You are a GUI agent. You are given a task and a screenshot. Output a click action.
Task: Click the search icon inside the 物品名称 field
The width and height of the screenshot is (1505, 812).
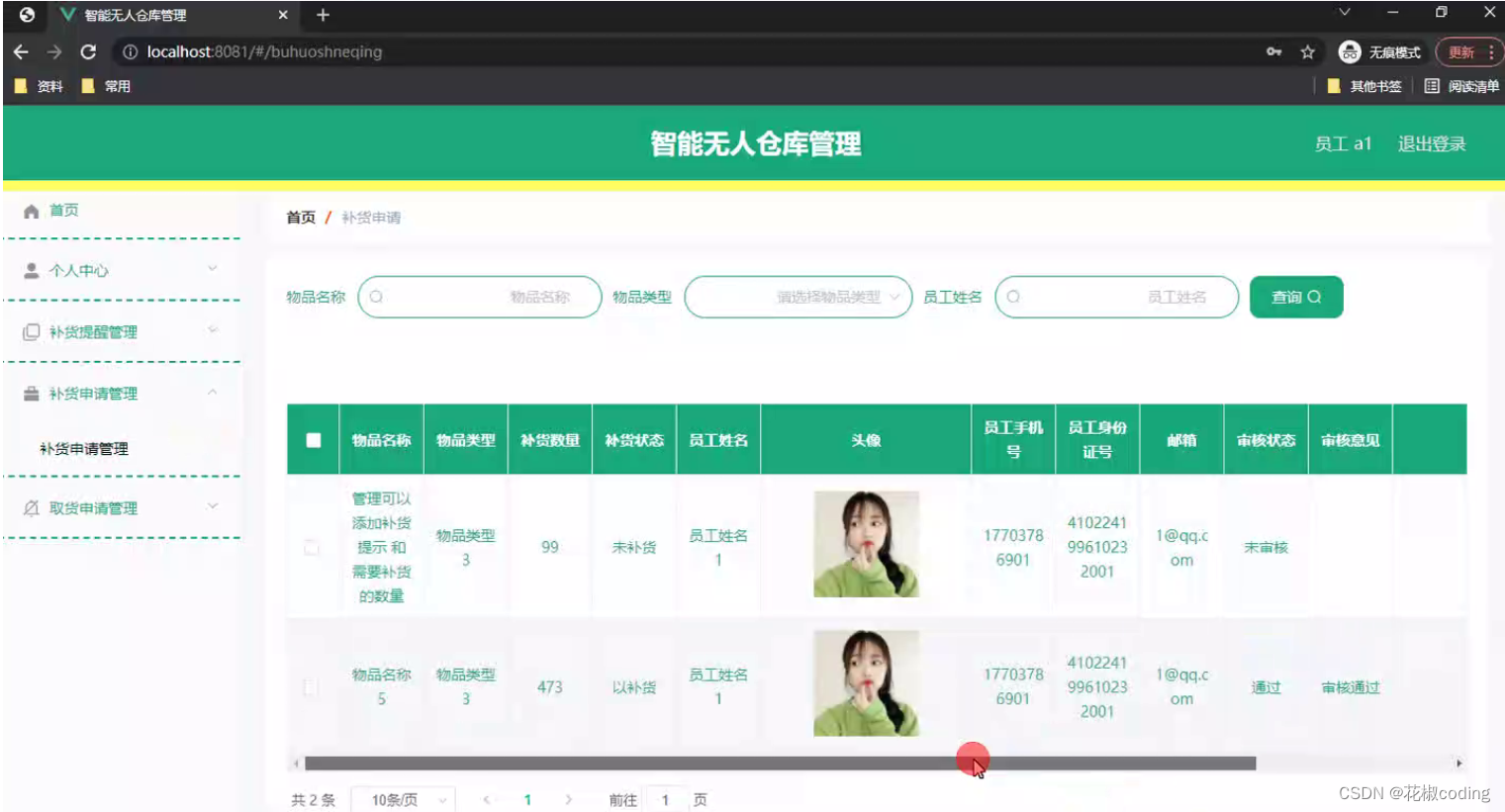coord(376,297)
